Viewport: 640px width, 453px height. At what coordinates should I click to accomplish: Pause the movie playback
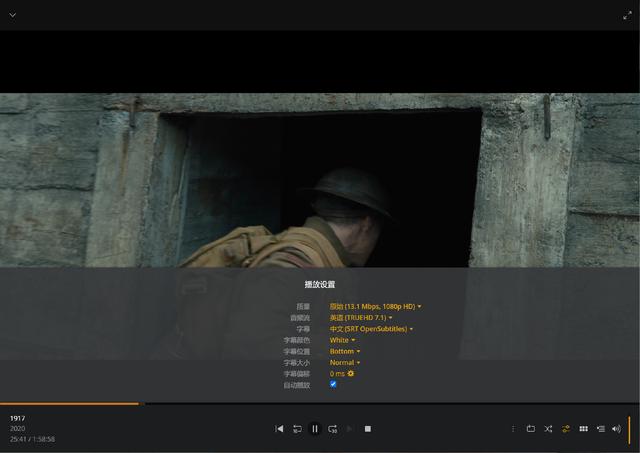(315, 429)
